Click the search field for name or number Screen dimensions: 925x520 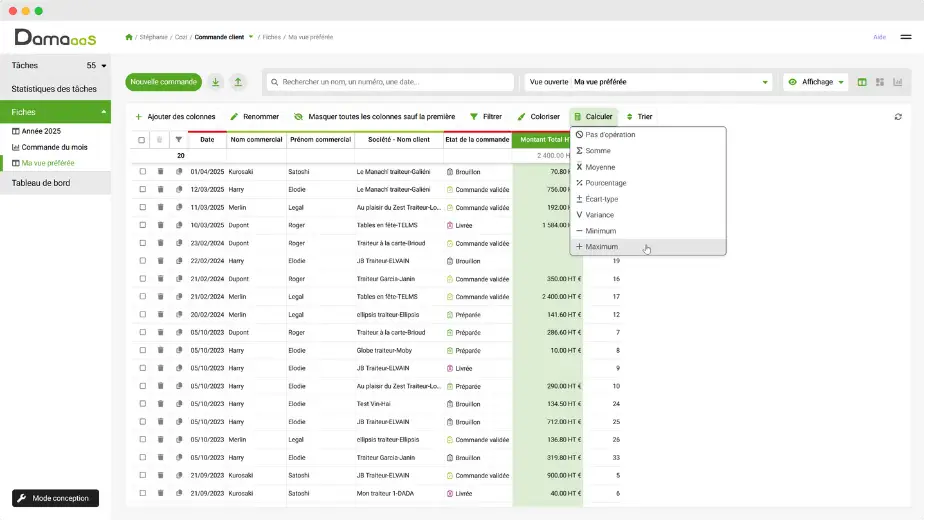click(x=391, y=82)
